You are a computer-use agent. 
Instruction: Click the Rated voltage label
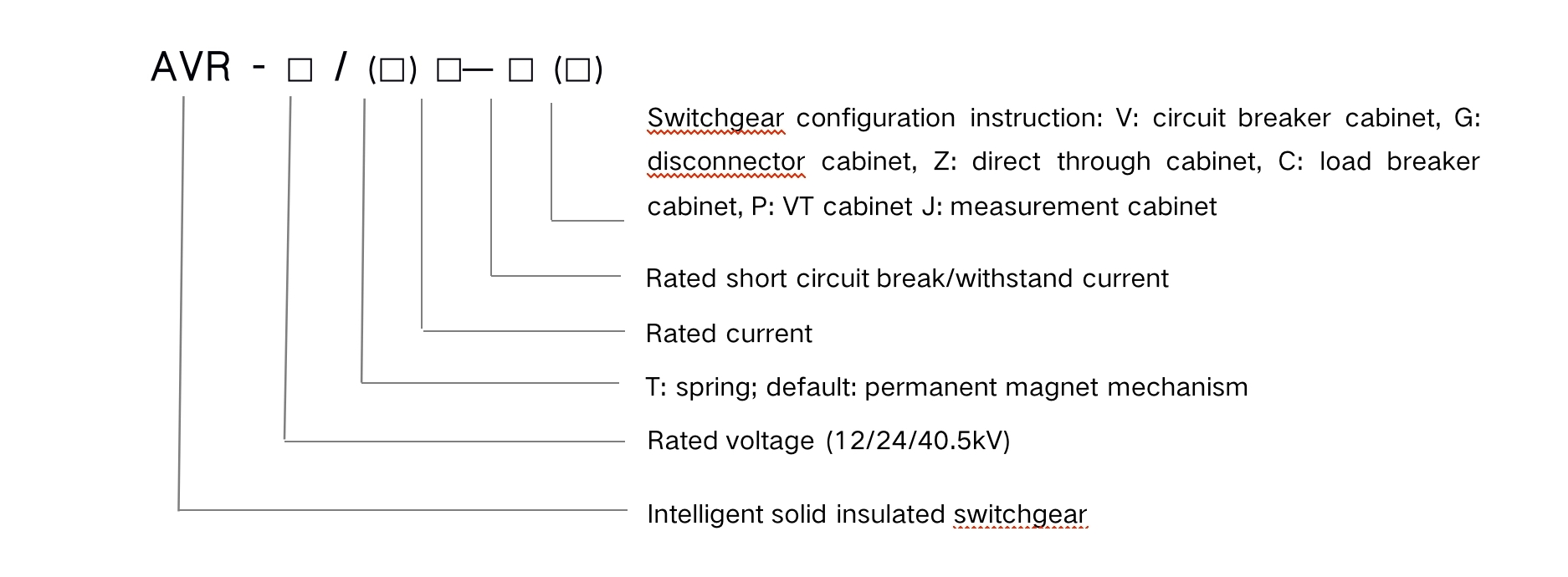(730, 441)
